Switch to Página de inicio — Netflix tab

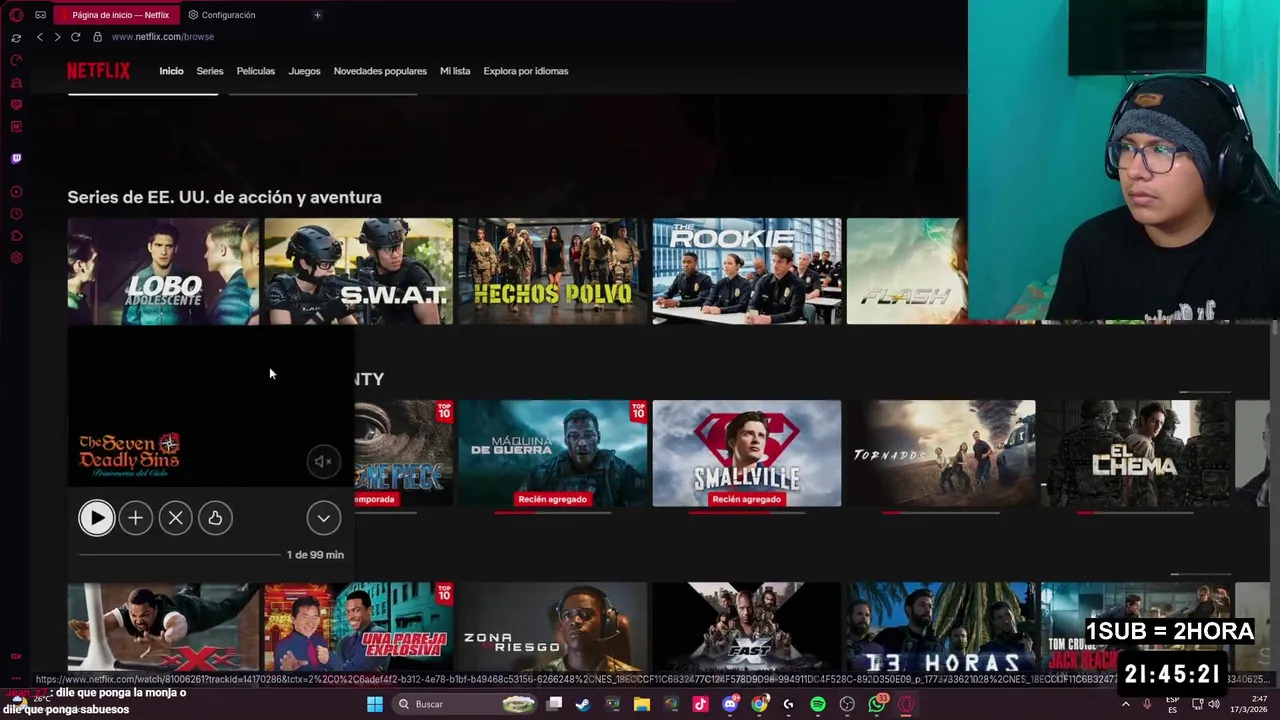(117, 15)
